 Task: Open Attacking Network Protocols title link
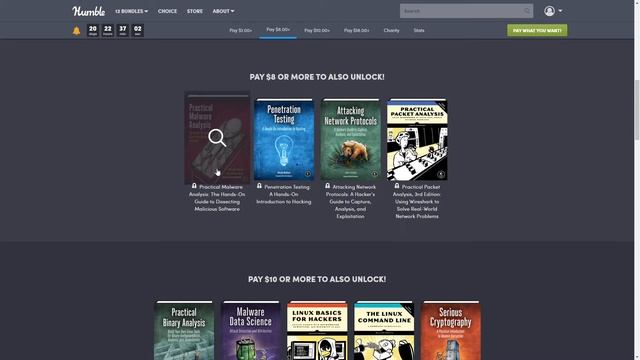pyautogui.click(x=351, y=202)
